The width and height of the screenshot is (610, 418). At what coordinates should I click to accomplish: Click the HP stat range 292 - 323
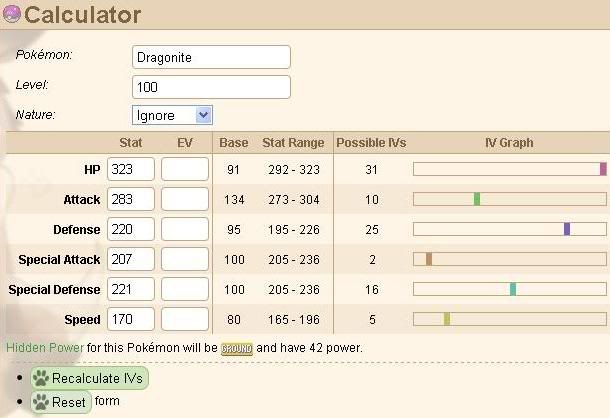coord(294,170)
